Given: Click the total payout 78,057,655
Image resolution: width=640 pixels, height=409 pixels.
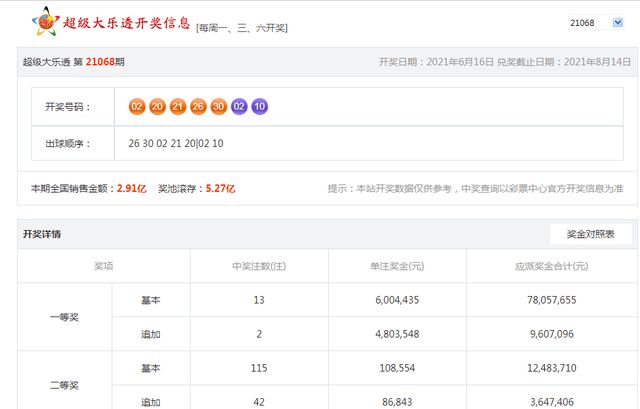Looking at the screenshot, I should coord(552,300).
